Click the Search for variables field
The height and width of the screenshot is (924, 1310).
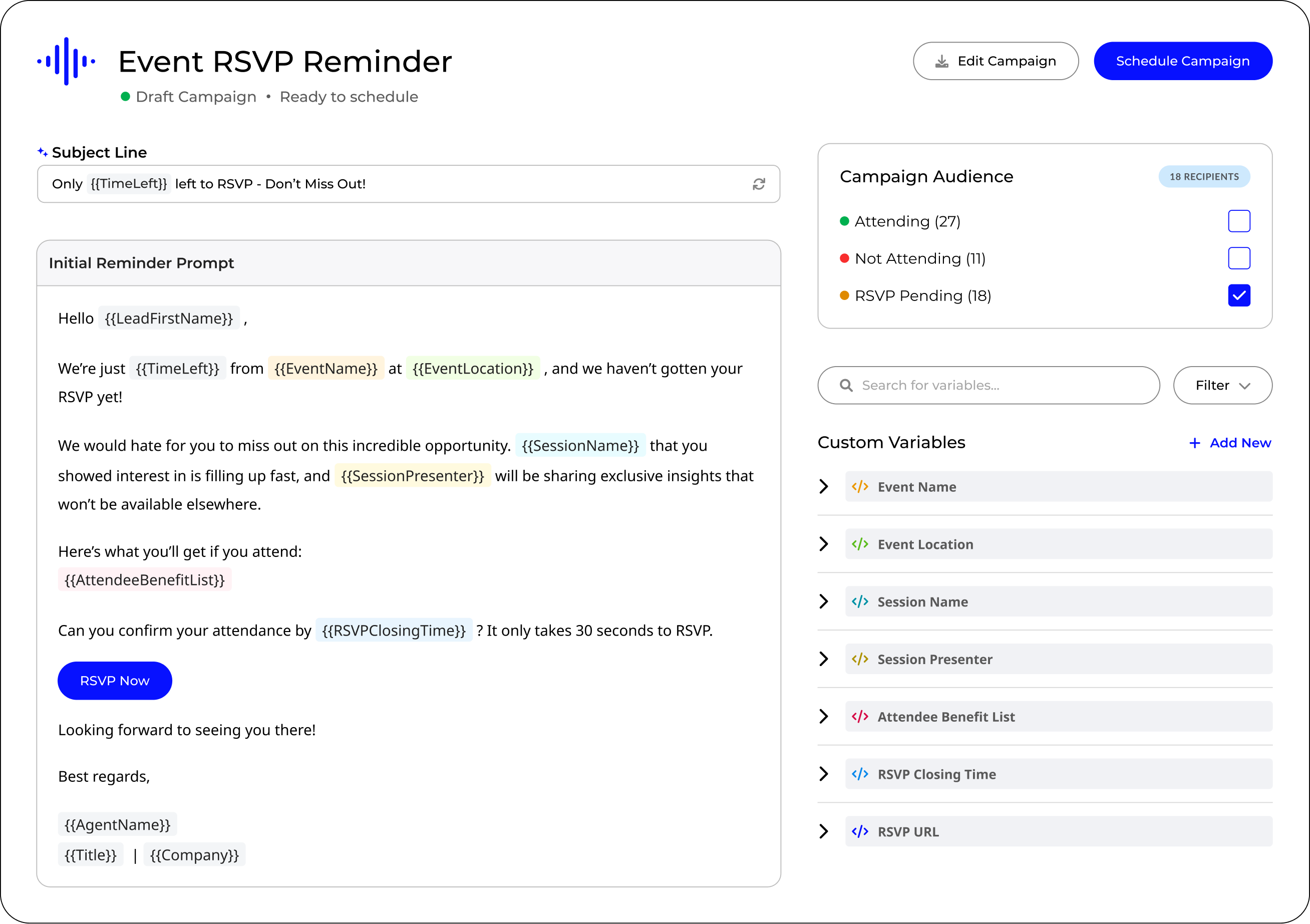[988, 385]
